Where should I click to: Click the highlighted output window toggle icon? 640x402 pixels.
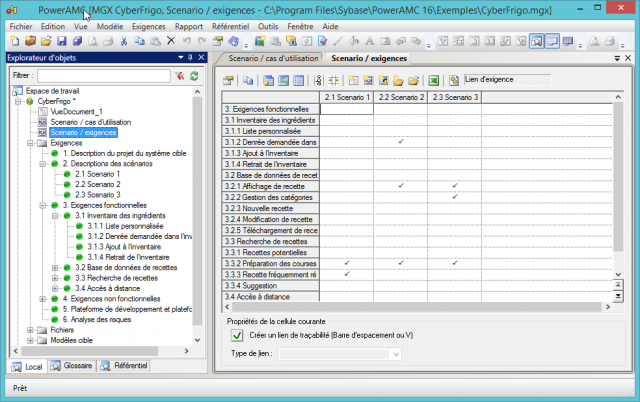tap(552, 41)
